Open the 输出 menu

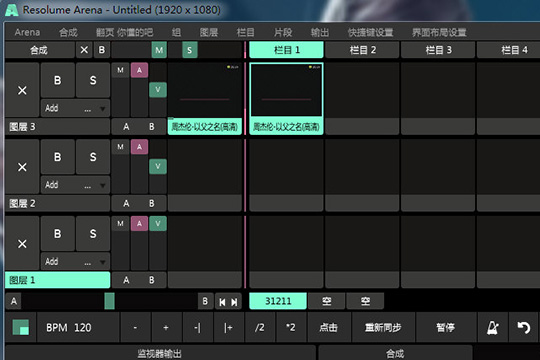coord(320,32)
